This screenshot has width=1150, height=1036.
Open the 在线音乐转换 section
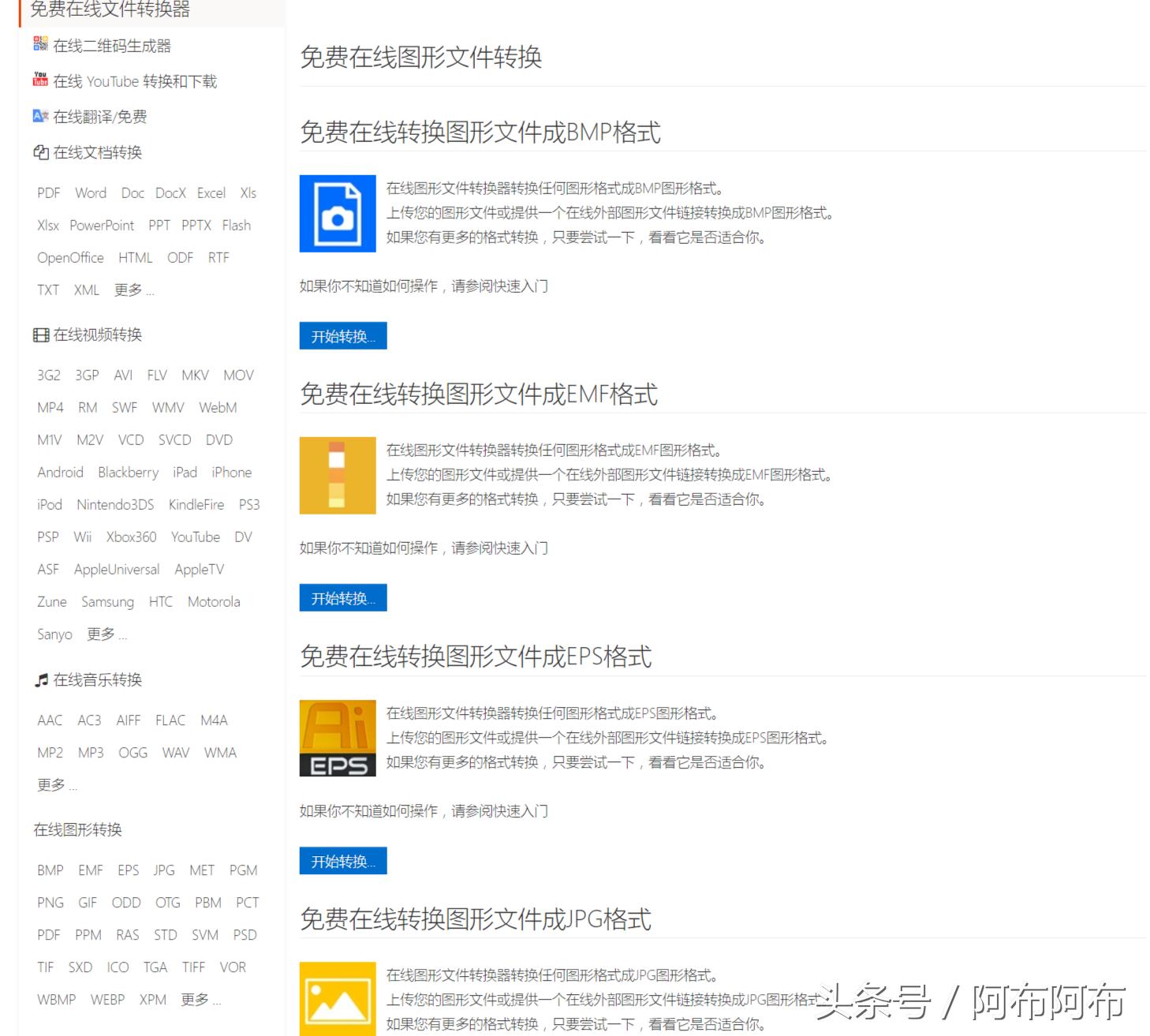[96, 679]
